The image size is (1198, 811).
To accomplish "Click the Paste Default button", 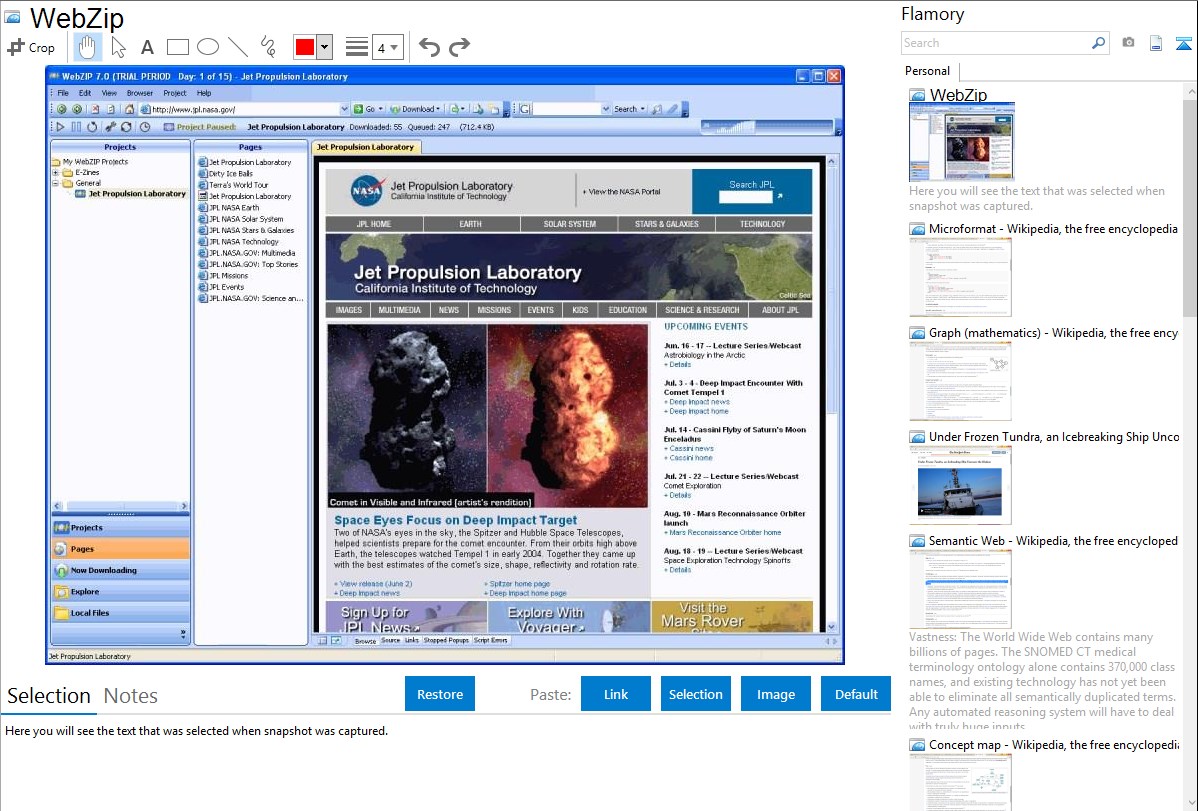I will 856,694.
